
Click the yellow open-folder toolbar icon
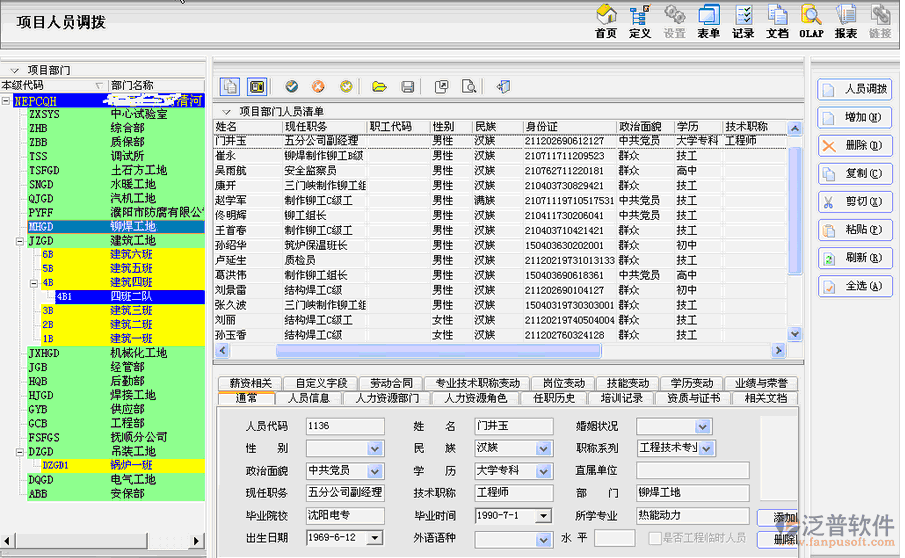pyautogui.click(x=379, y=87)
